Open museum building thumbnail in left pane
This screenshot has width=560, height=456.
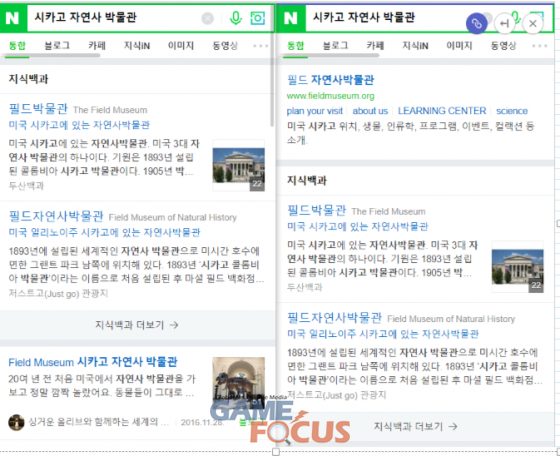239,165
